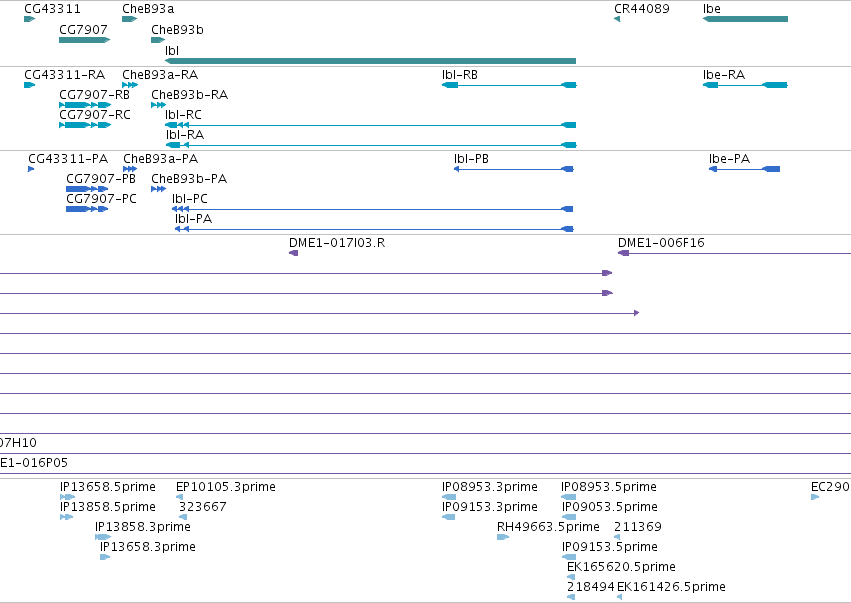Click protein CheB93b-PA label
This screenshot has height=603, width=851.
pyautogui.click(x=189, y=179)
